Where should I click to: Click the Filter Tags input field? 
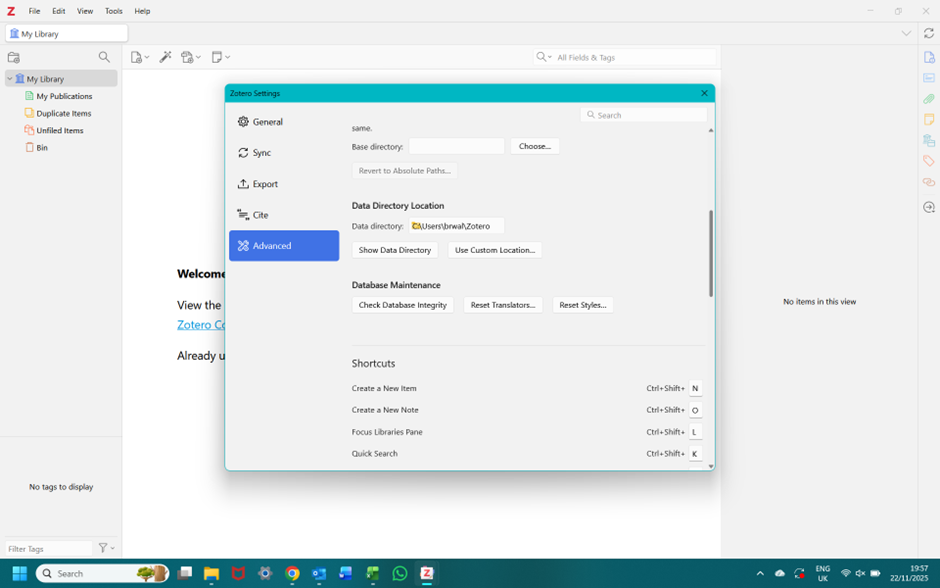click(49, 548)
